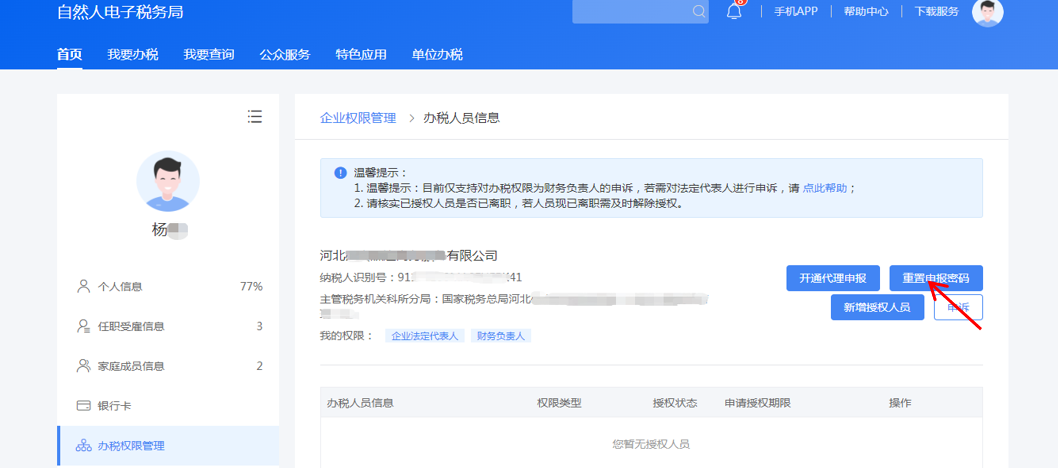Go back via 企业权限管理 breadcrumb
The height and width of the screenshot is (471, 1058).
pos(358,118)
